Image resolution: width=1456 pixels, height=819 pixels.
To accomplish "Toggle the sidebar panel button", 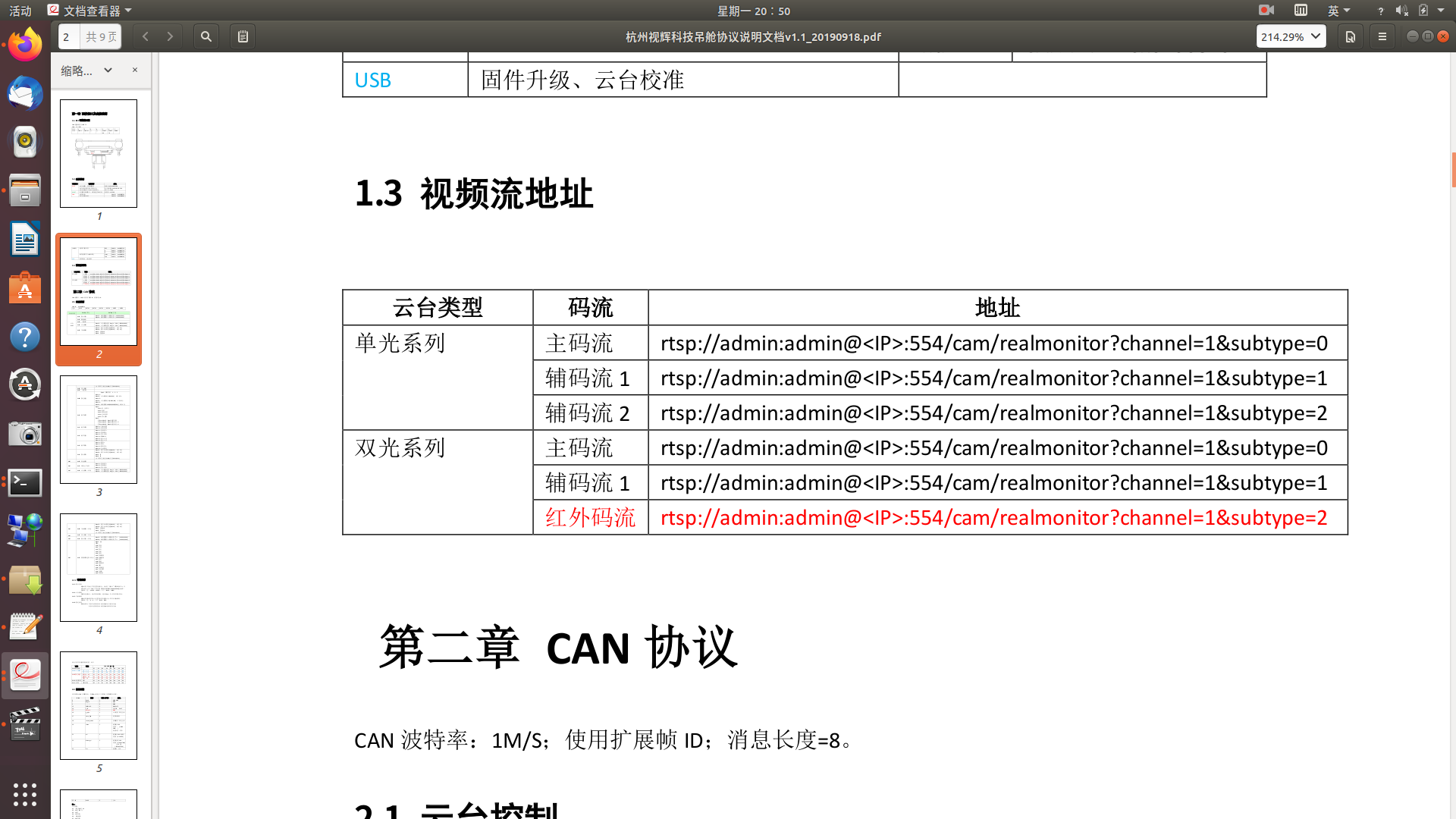I will click(x=243, y=36).
